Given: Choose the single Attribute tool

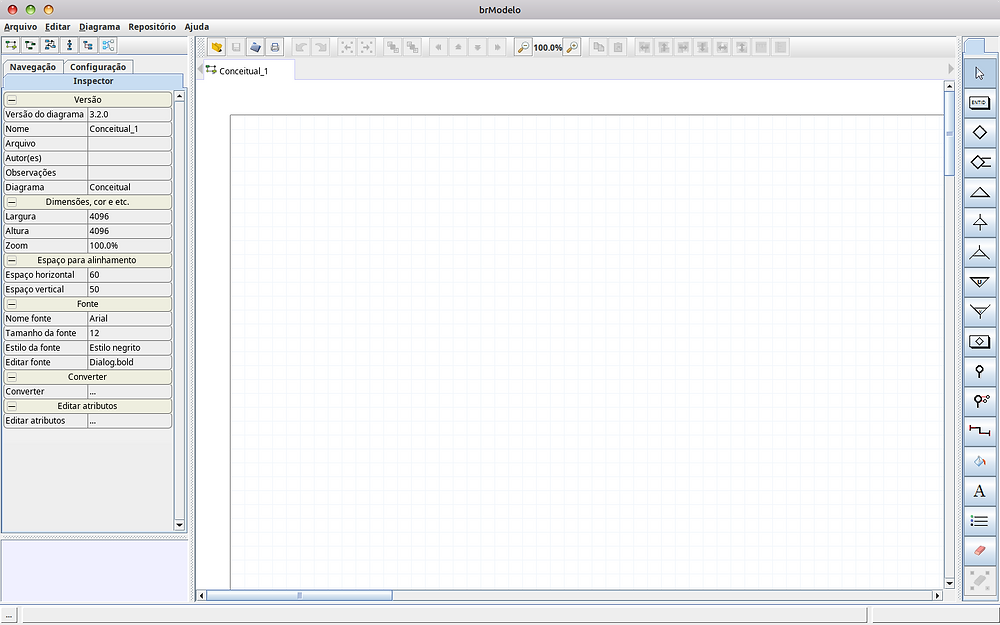Looking at the screenshot, I should [x=979, y=372].
